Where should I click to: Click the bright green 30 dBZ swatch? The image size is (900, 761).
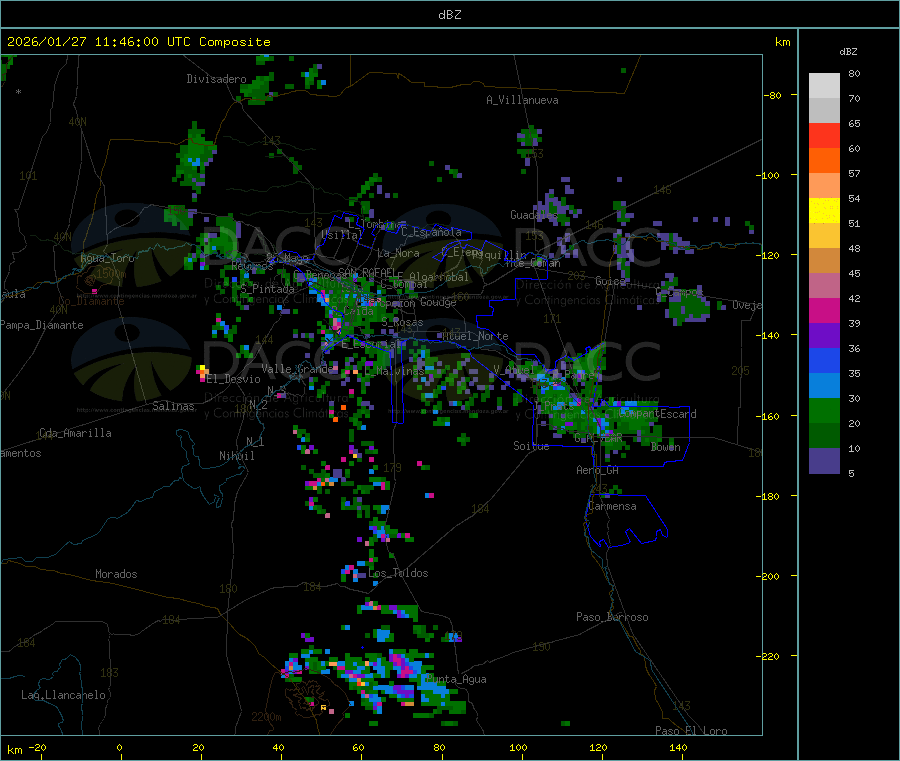pos(824,410)
